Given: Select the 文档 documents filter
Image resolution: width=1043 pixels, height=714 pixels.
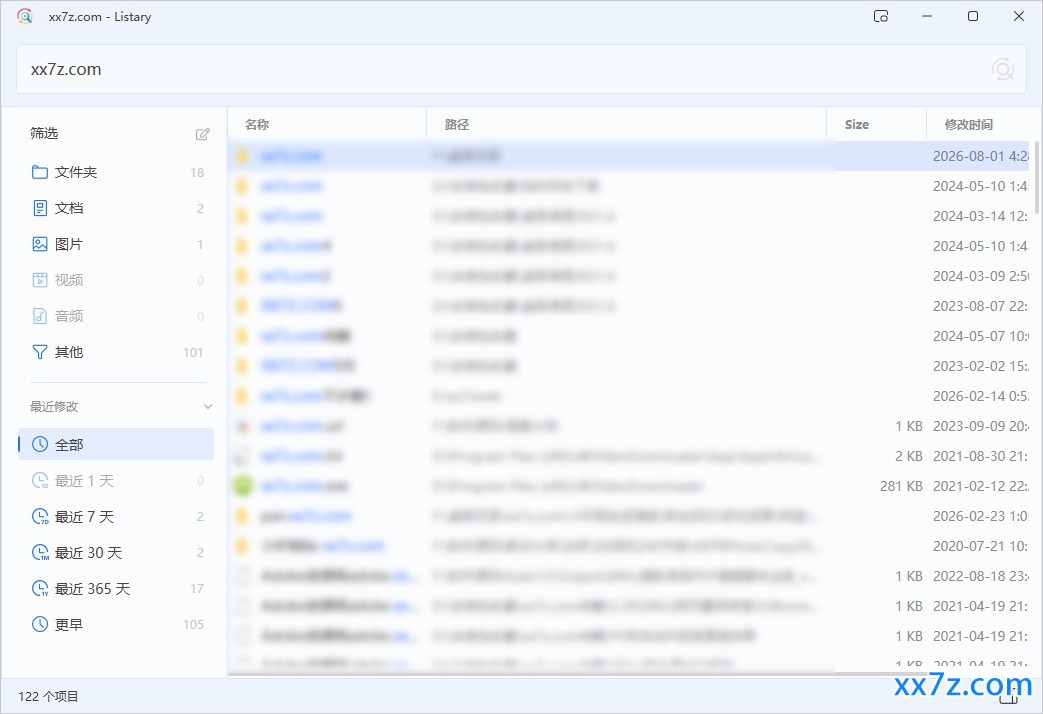Looking at the screenshot, I should pos(116,208).
